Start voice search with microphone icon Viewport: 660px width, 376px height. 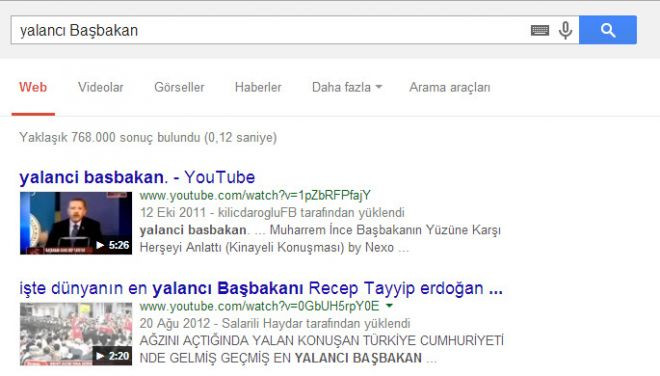[x=565, y=30]
